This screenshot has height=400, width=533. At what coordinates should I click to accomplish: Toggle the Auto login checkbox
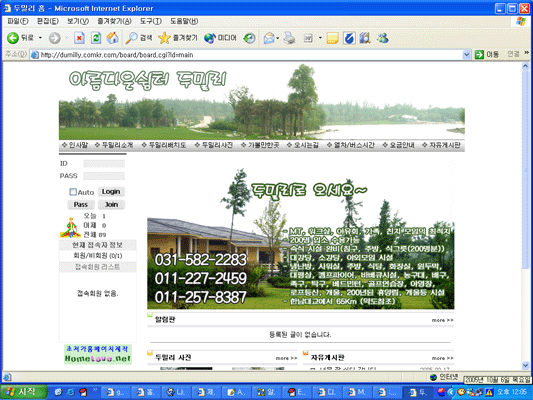pos(73,192)
